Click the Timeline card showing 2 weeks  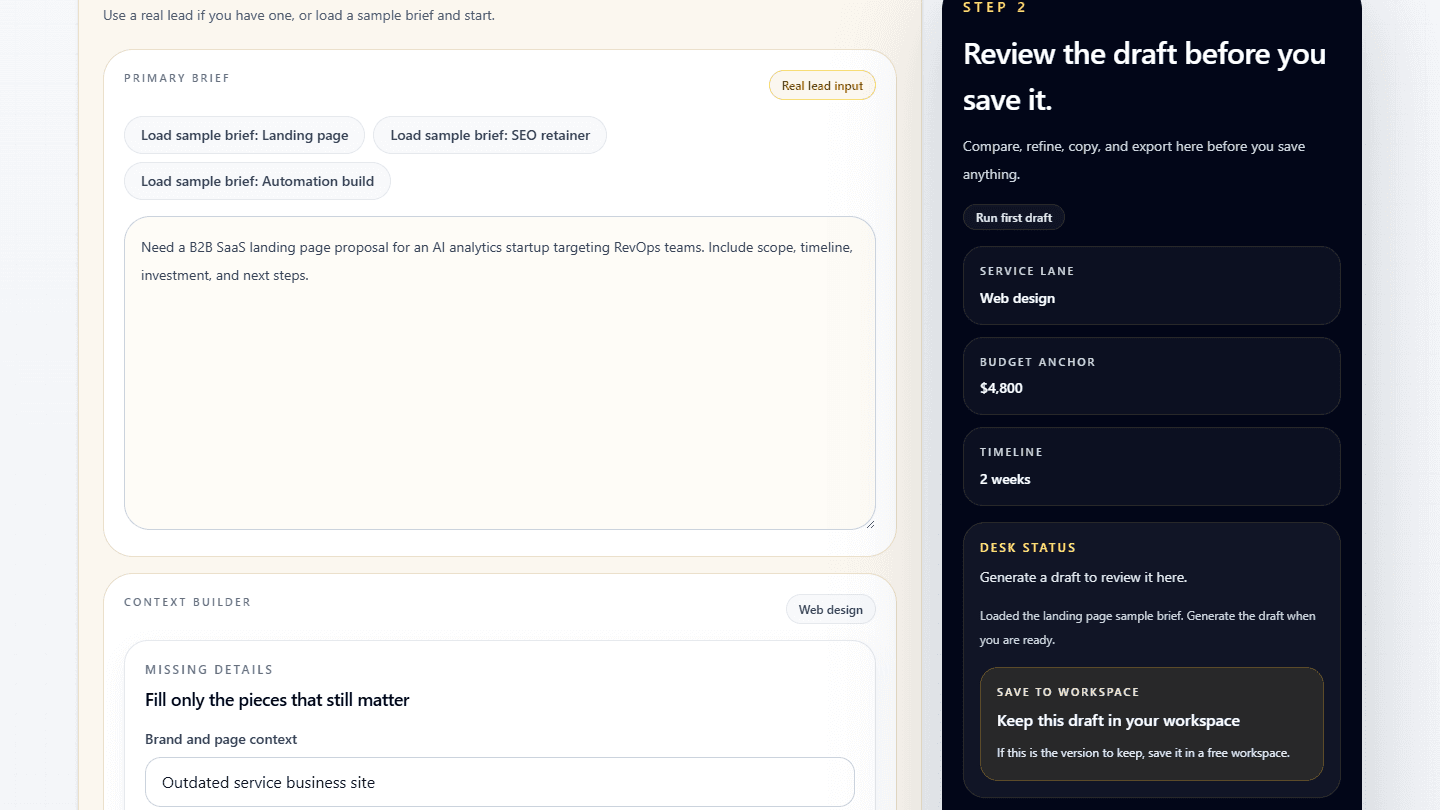pos(1151,466)
